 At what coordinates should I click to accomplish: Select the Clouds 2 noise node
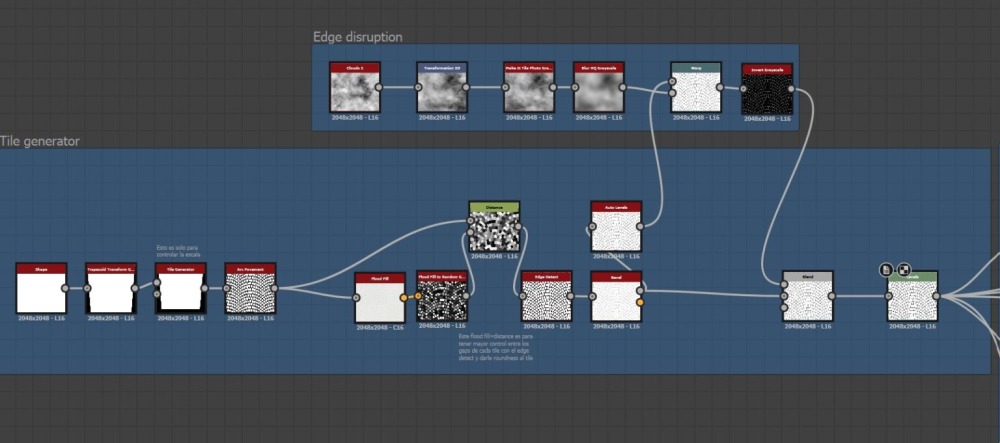coord(355,87)
